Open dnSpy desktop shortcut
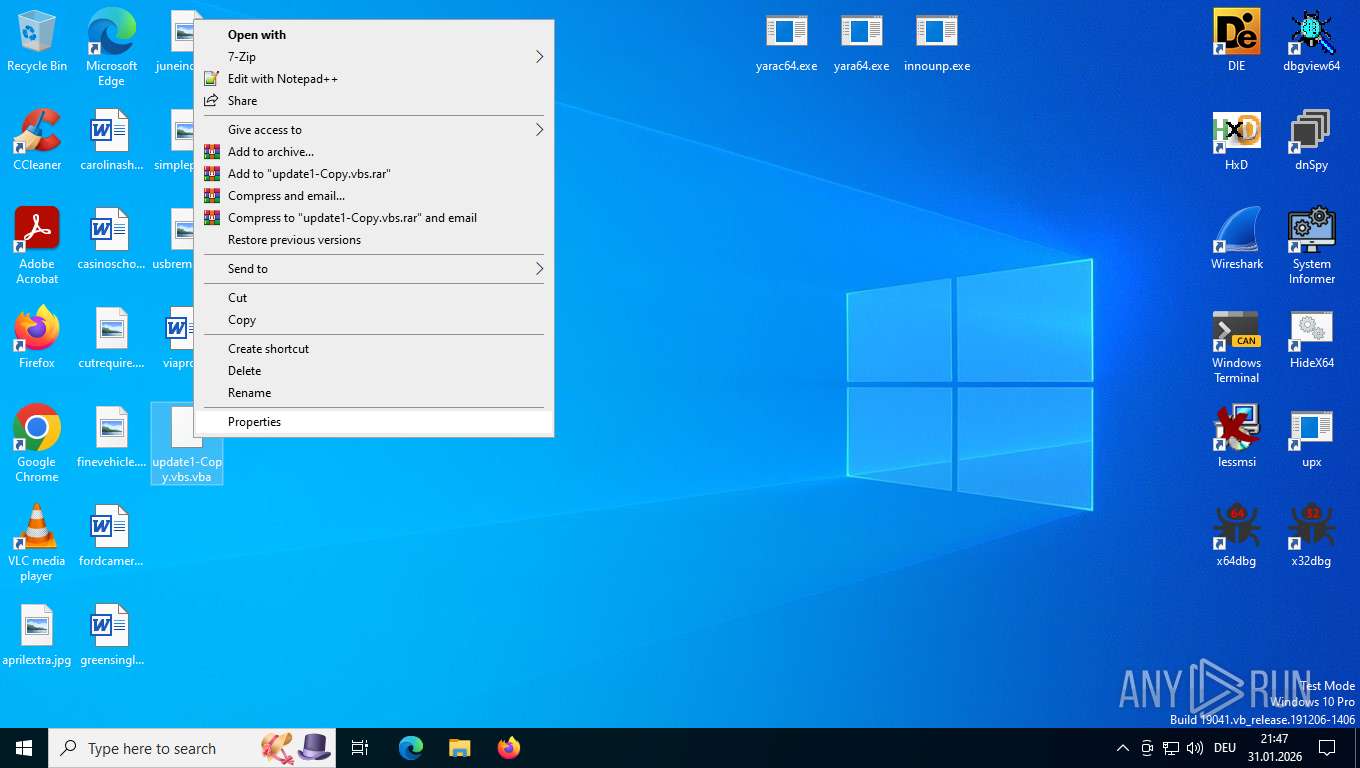Image resolution: width=1360 pixels, height=768 pixels. point(1311,140)
